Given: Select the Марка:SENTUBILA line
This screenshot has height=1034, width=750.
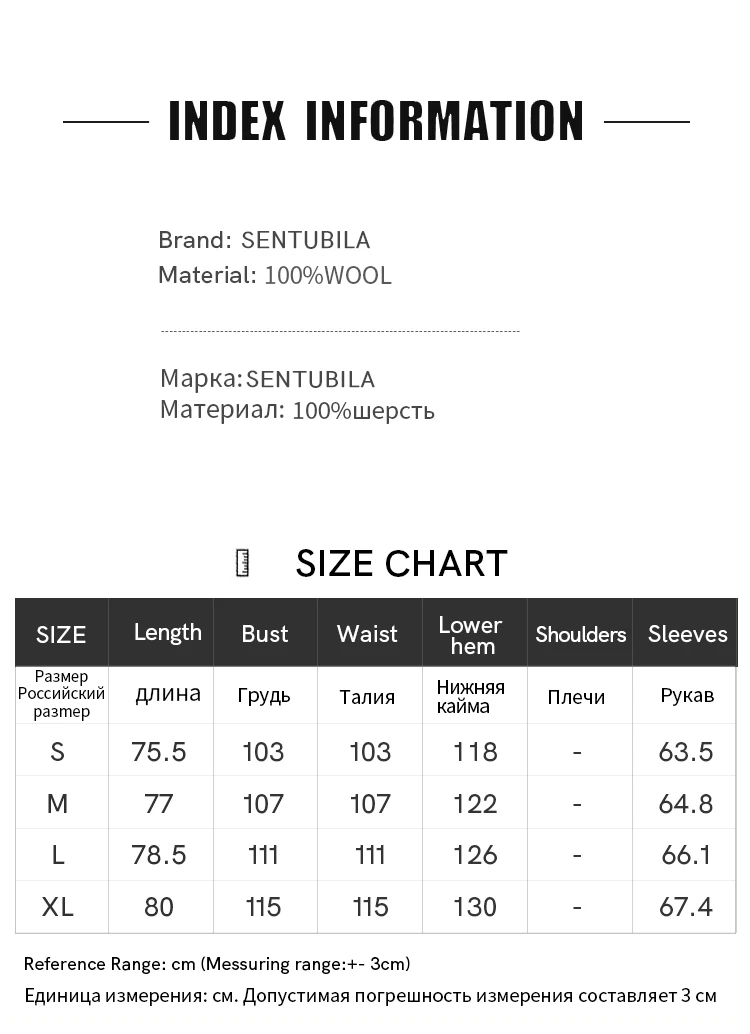Looking at the screenshot, I should [267, 379].
